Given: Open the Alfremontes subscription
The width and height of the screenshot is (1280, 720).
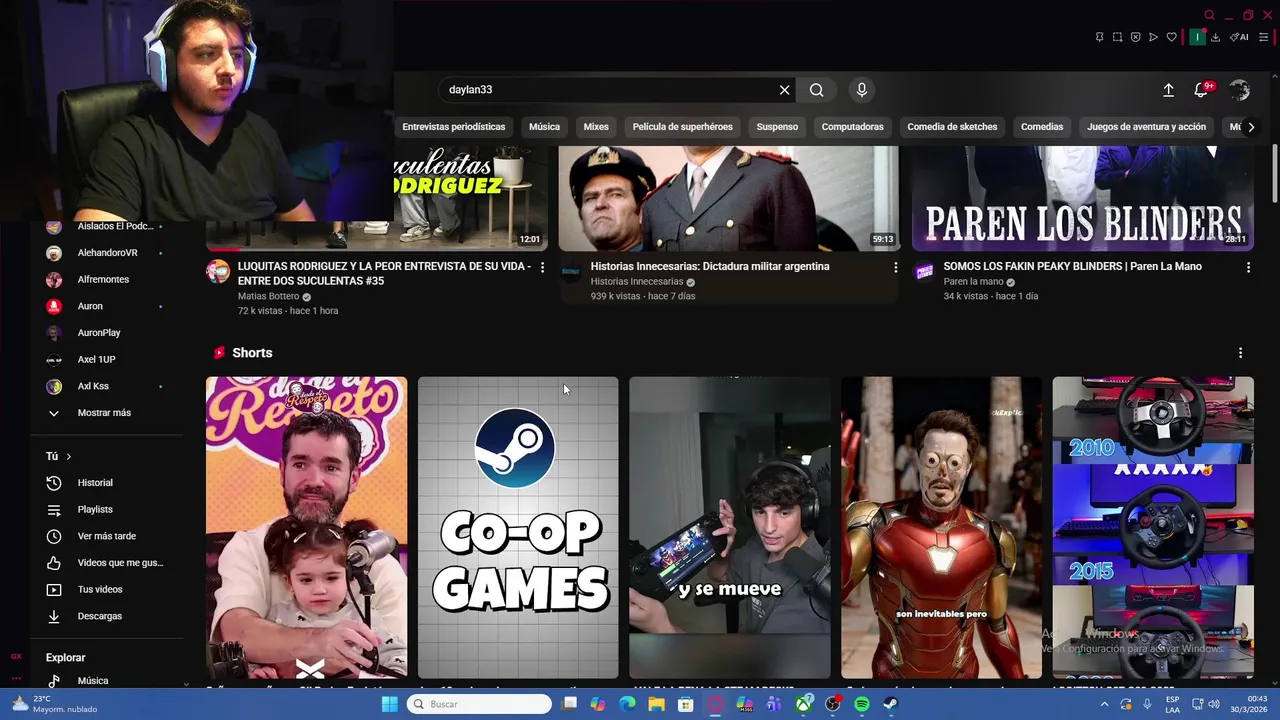Looking at the screenshot, I should [x=103, y=280].
